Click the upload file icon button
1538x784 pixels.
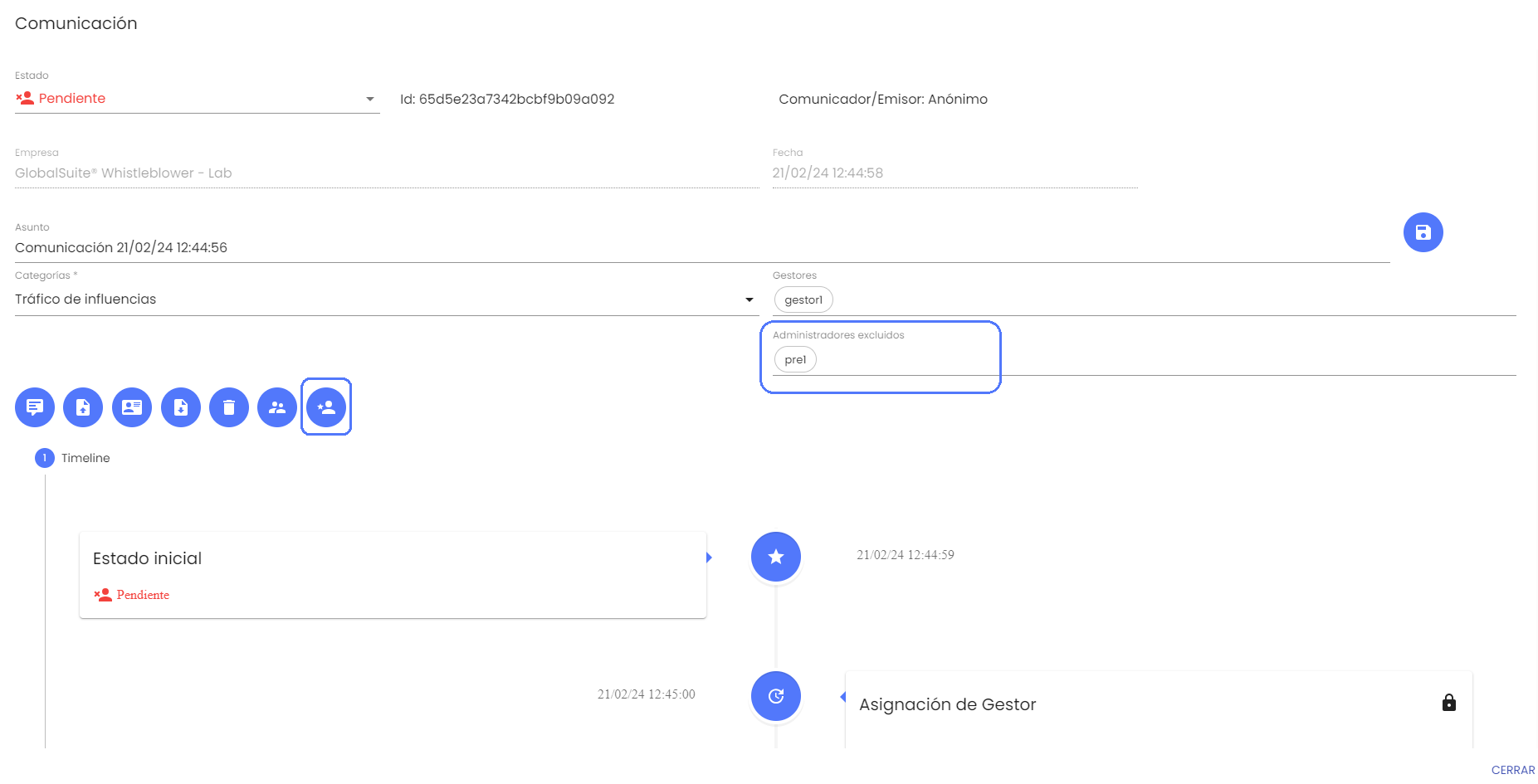coord(83,407)
